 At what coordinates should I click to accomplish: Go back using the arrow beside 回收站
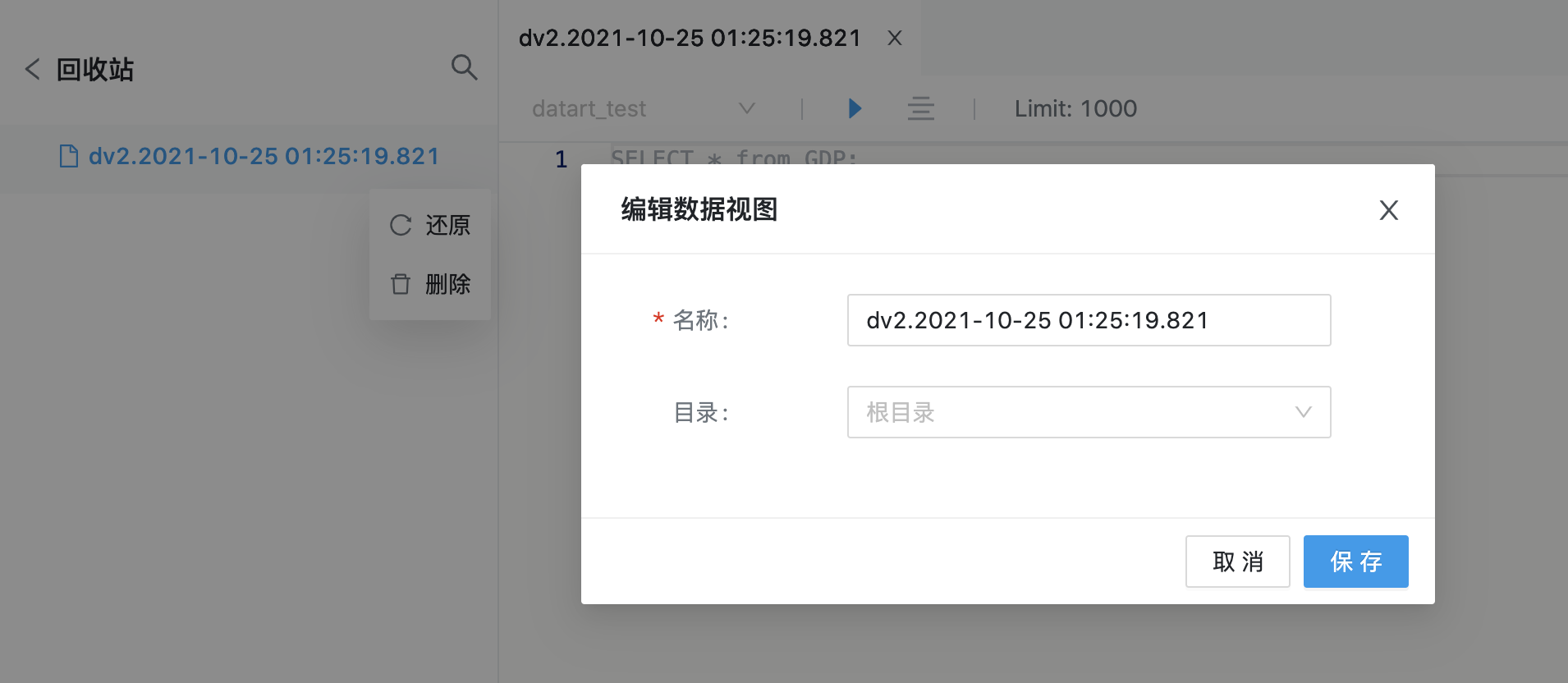[33, 69]
